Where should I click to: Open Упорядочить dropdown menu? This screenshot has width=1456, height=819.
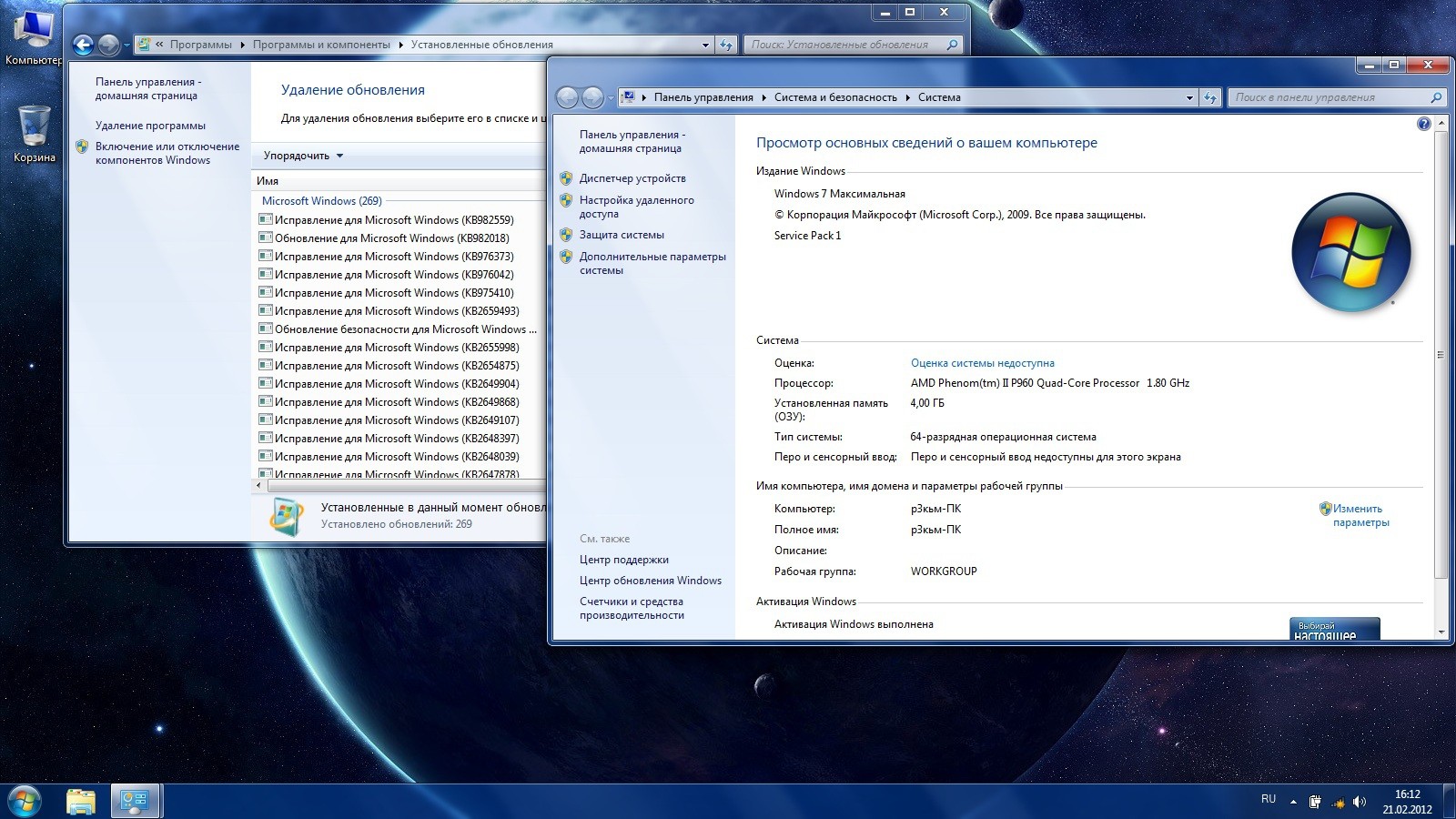304,156
